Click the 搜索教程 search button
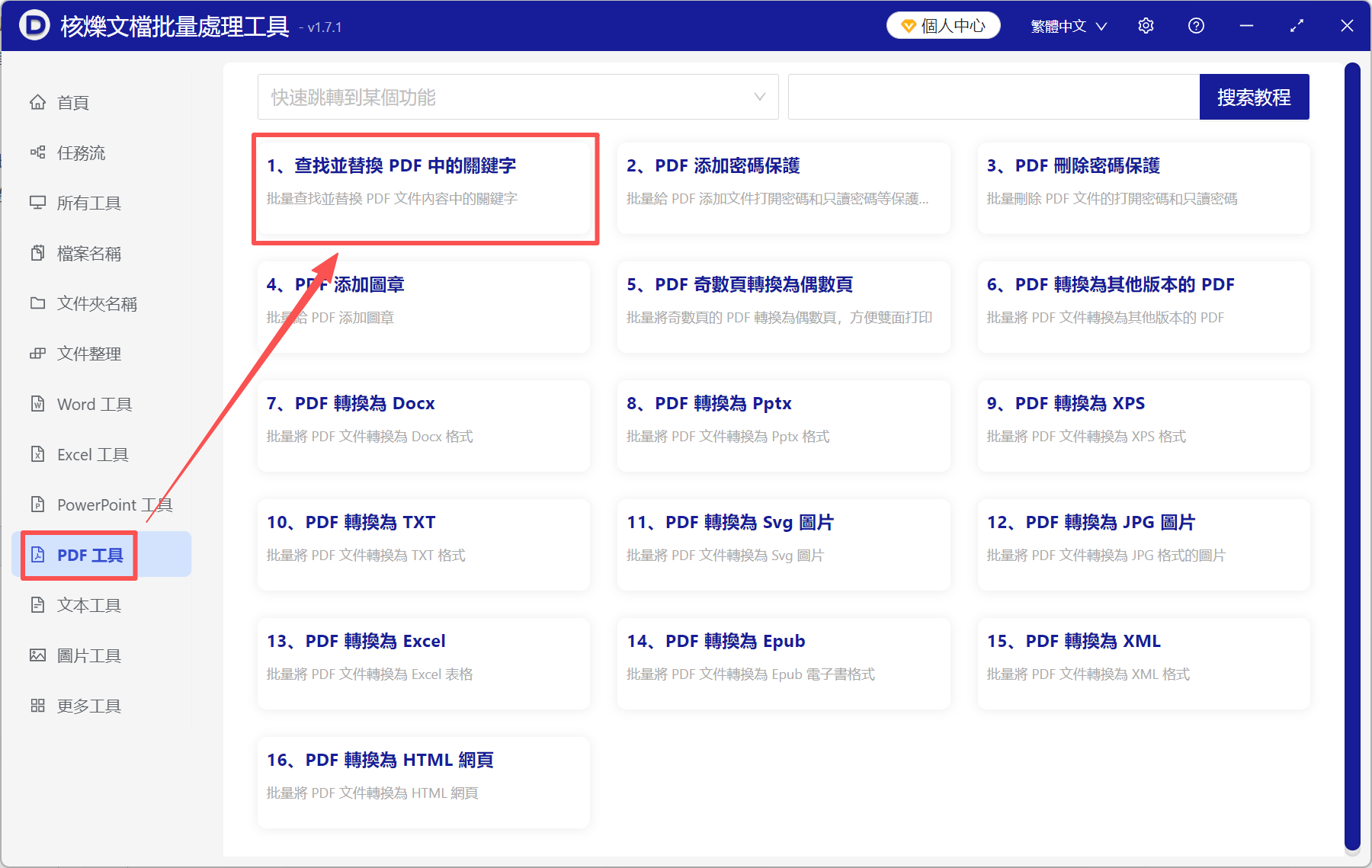 [1254, 97]
